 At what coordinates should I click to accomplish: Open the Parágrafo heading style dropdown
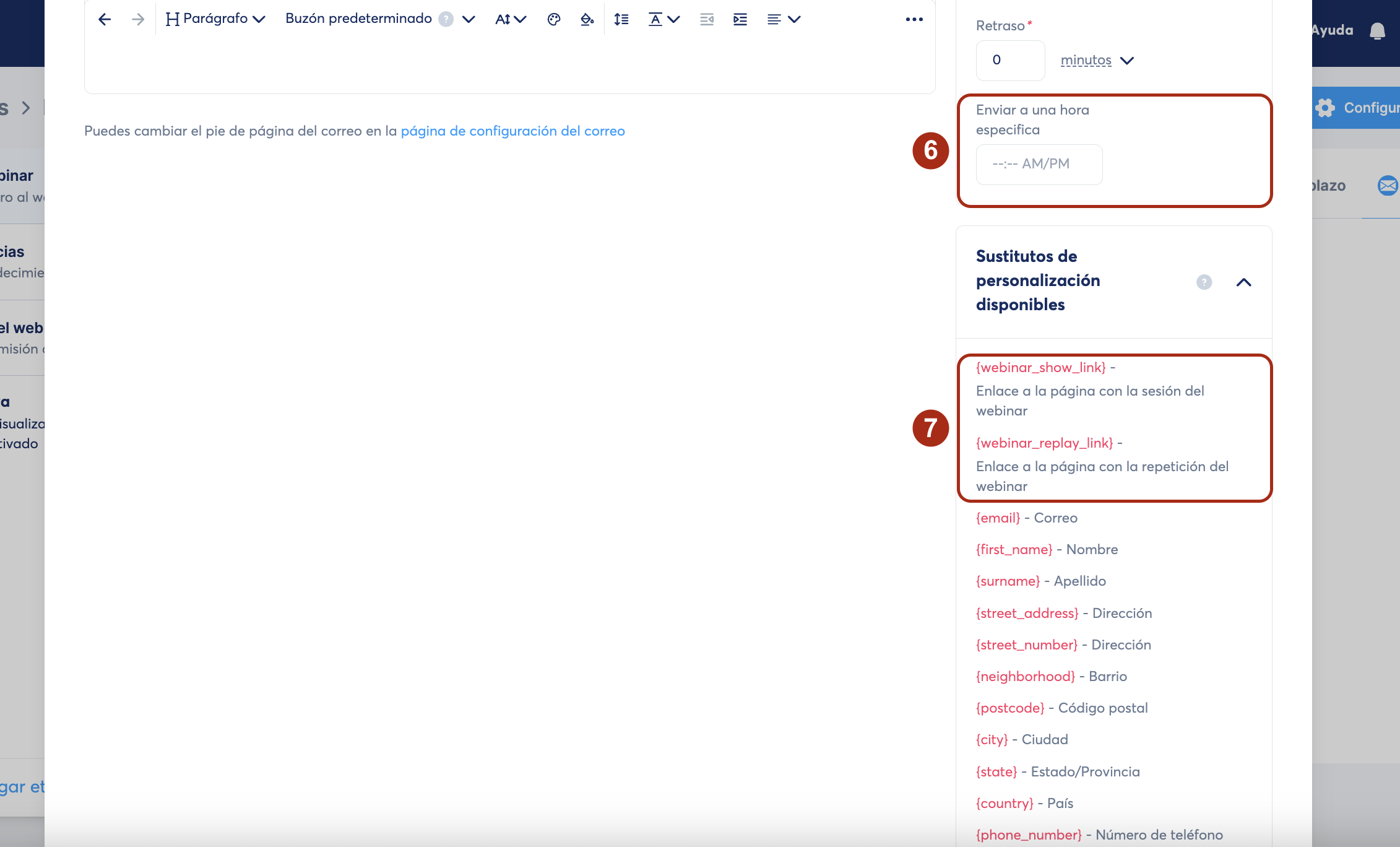pos(215,19)
